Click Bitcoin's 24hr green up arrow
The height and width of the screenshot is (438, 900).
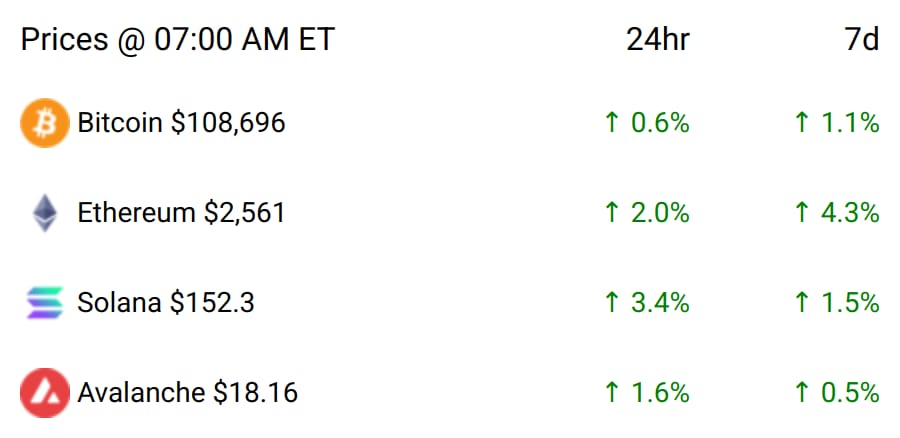pos(612,123)
